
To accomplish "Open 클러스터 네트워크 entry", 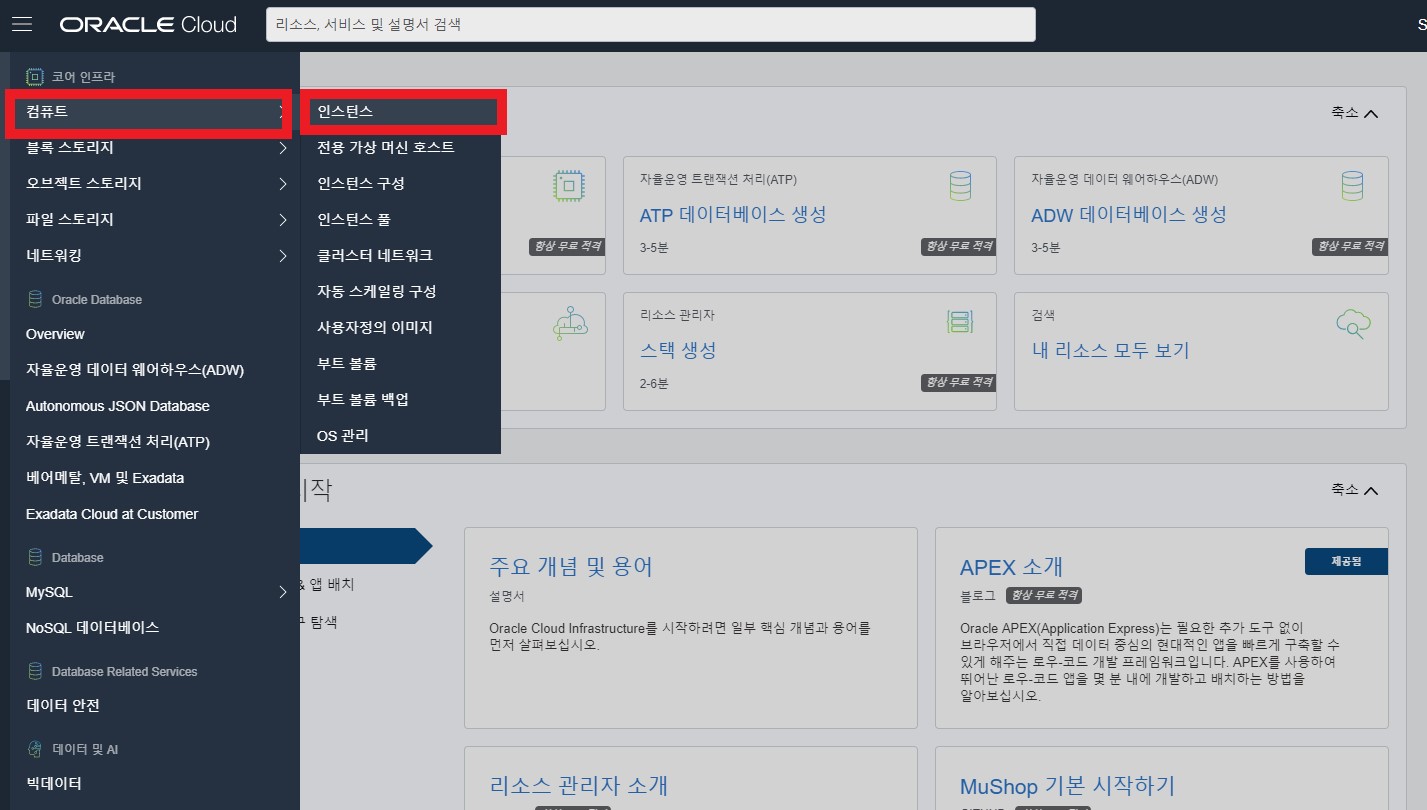I will [x=375, y=255].
